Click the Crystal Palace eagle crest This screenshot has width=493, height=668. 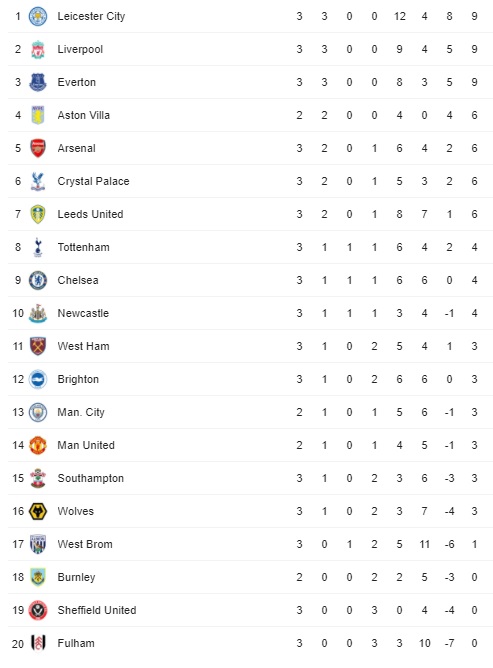click(37, 181)
